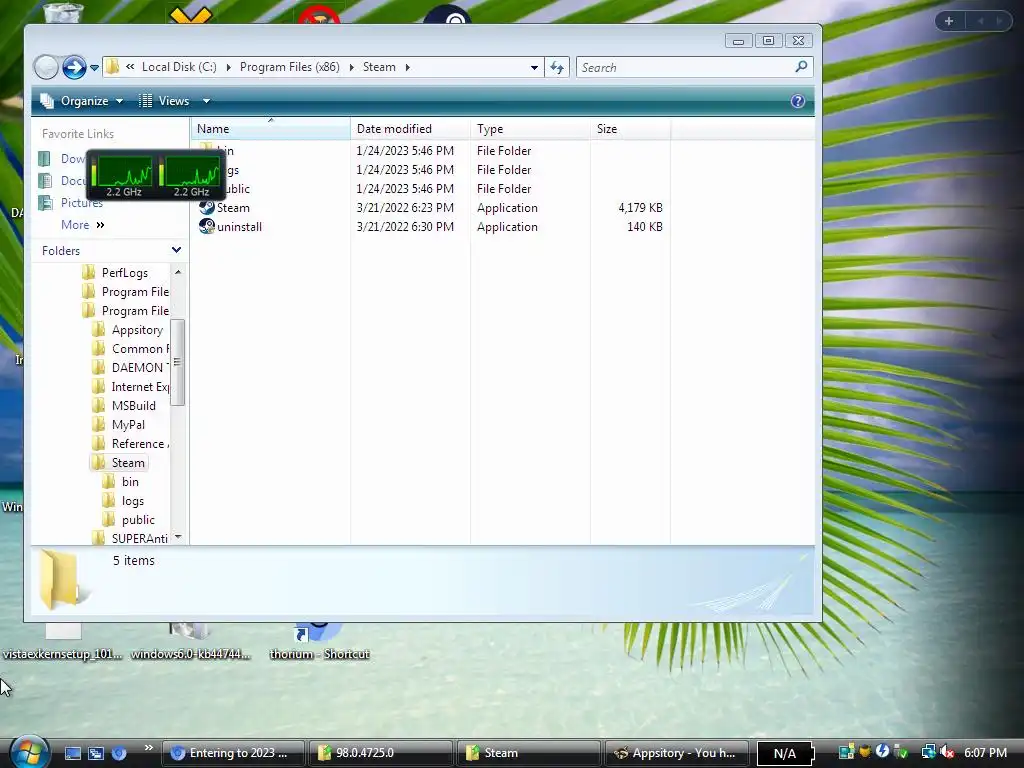This screenshot has height=768, width=1024.
Task: Sort by the Name column header
Action: [270, 129]
